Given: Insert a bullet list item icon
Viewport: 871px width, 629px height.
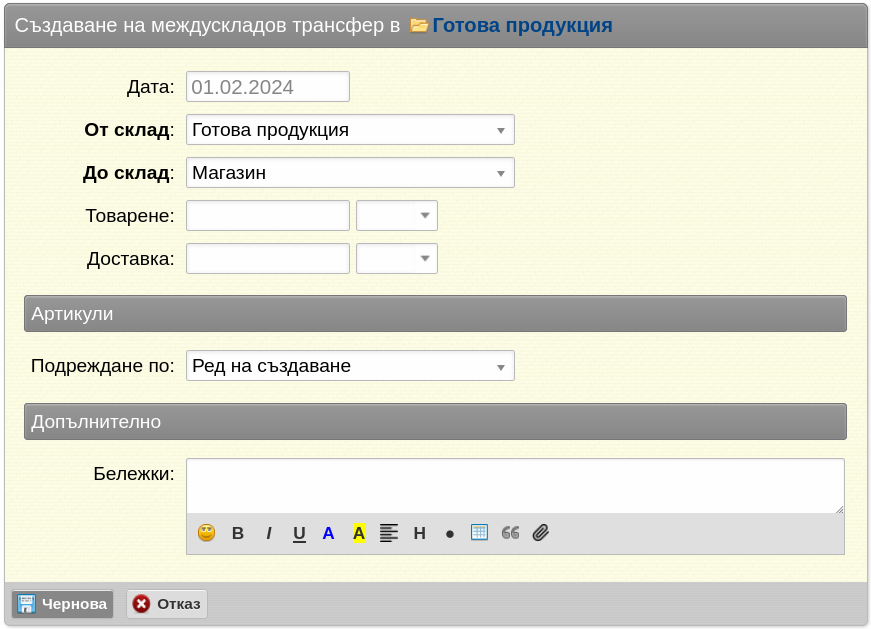Looking at the screenshot, I should point(449,534).
